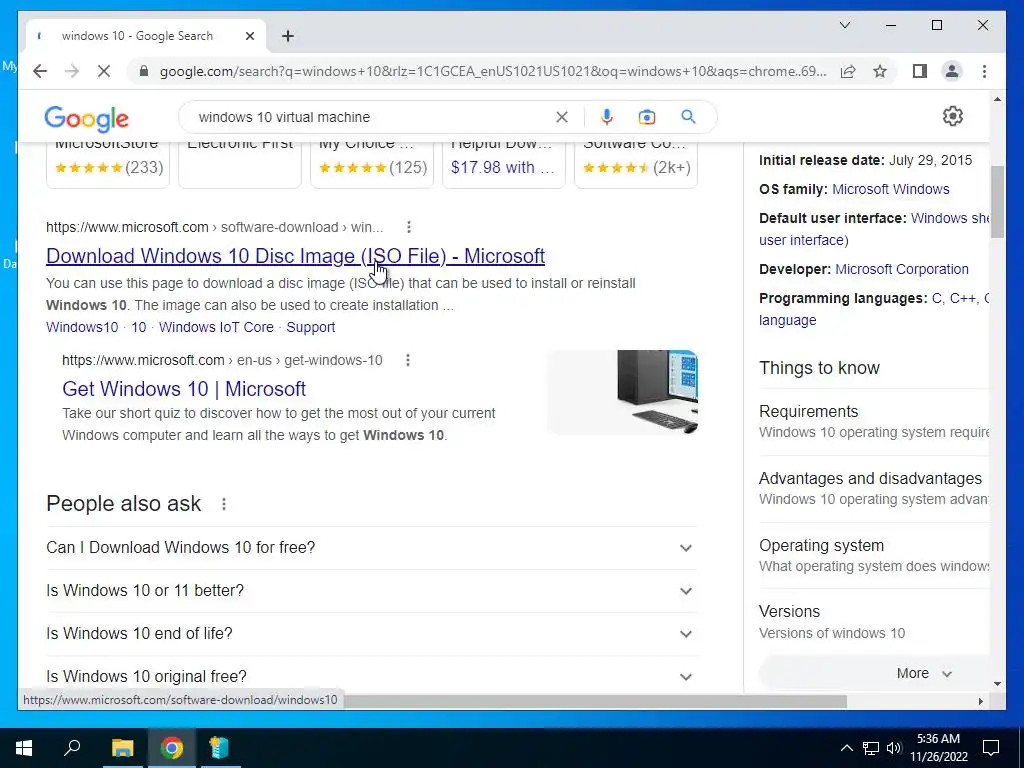Open the Chrome profile avatar
The image size is (1024, 768).
(x=952, y=71)
